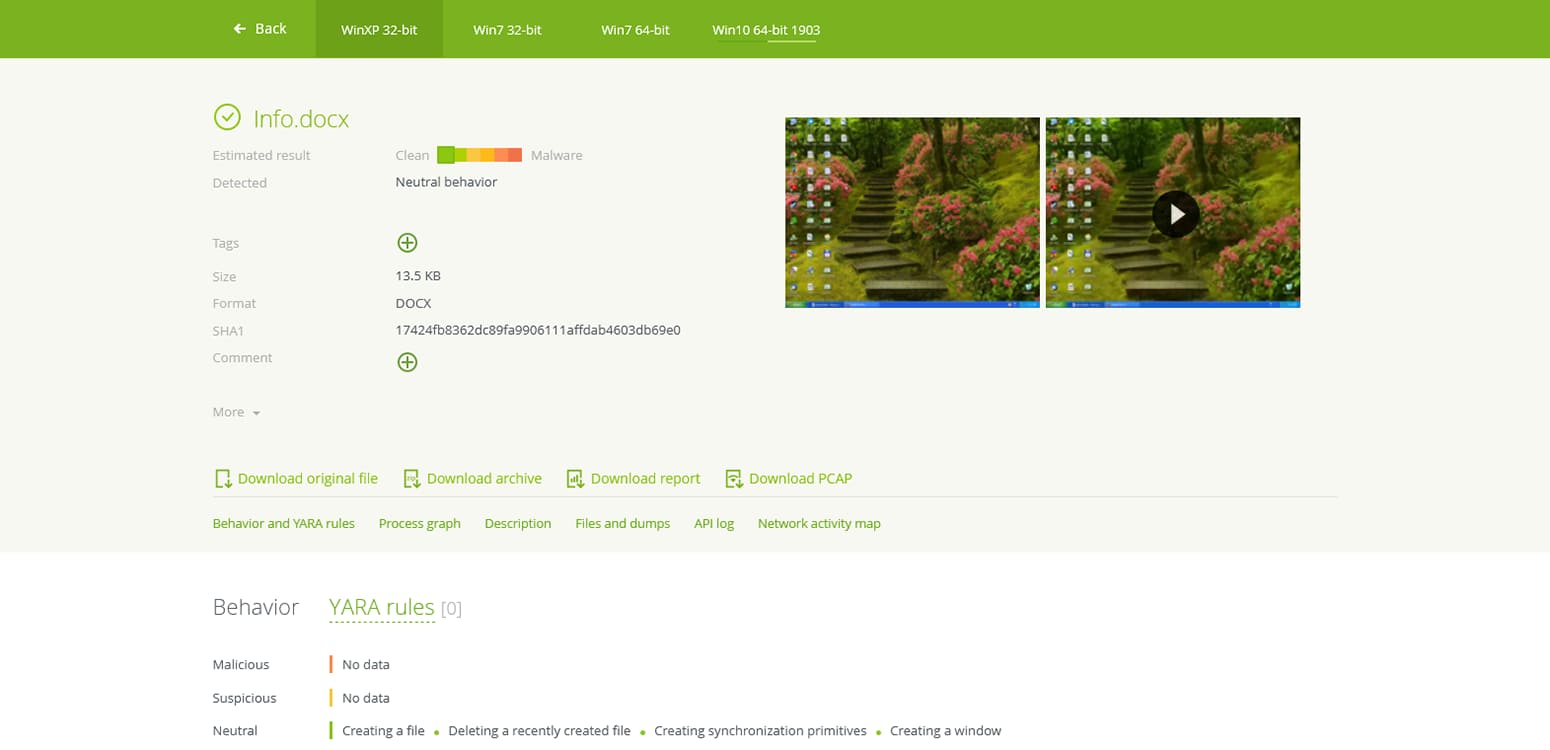Open the Network activity map link

(x=819, y=523)
